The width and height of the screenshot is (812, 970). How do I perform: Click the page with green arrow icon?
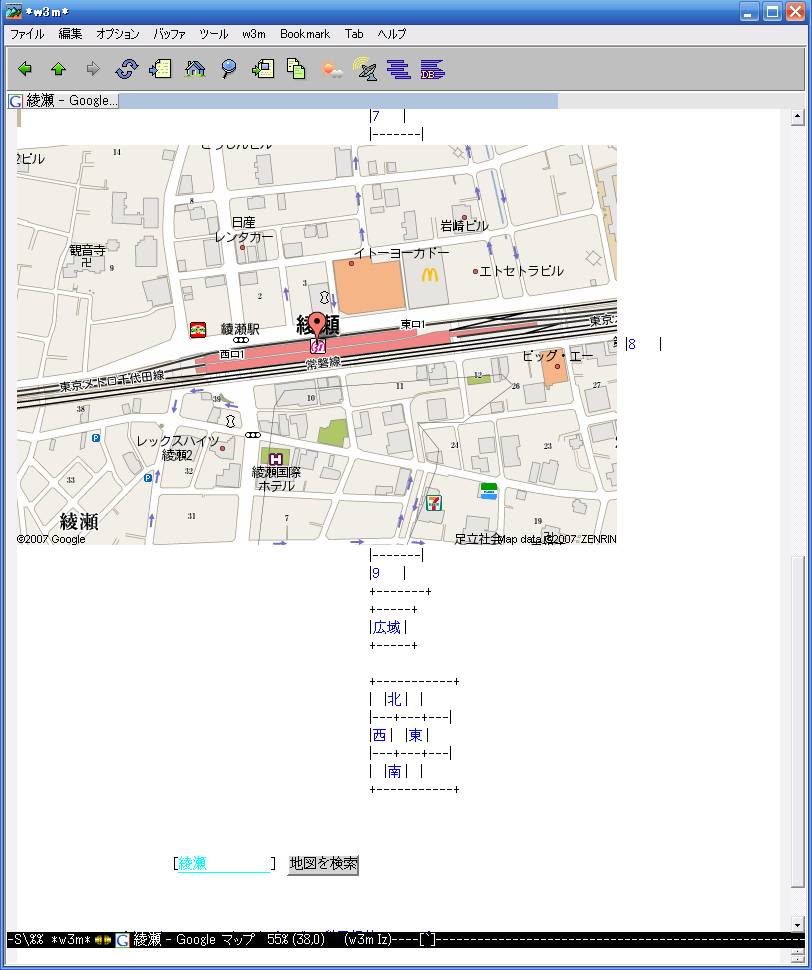(x=263, y=69)
